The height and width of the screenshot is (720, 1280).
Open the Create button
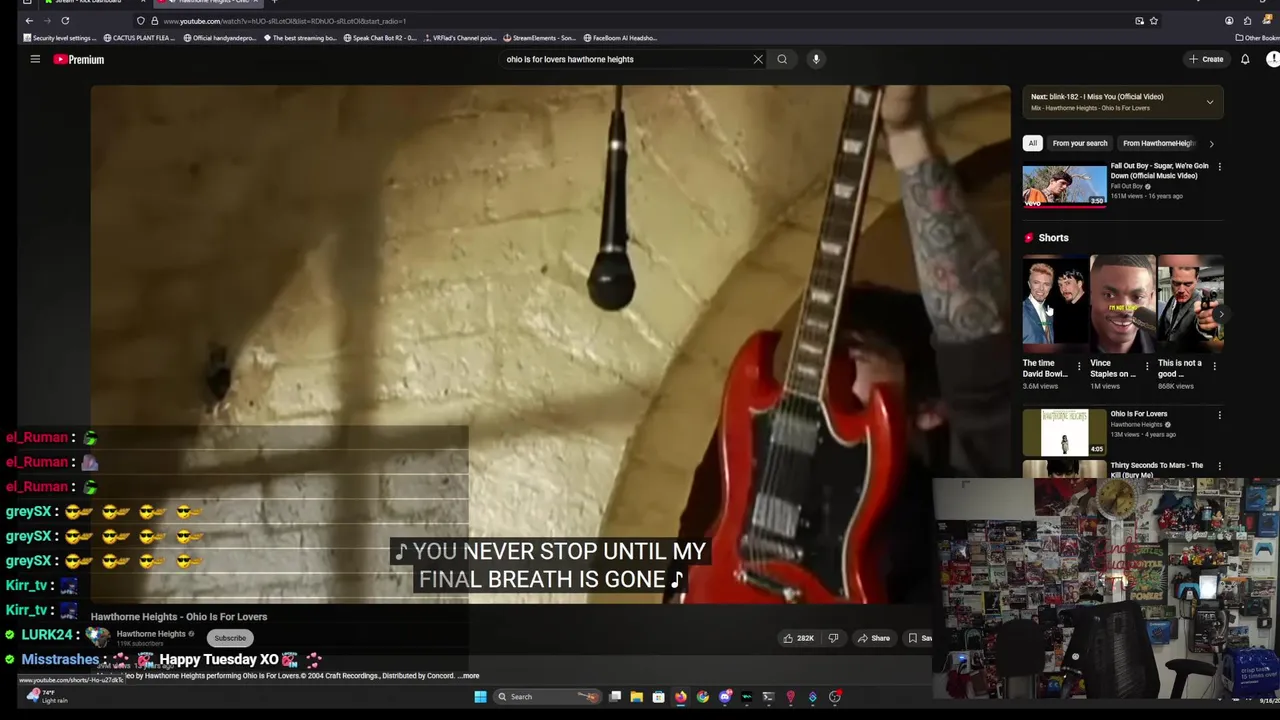tap(1206, 59)
